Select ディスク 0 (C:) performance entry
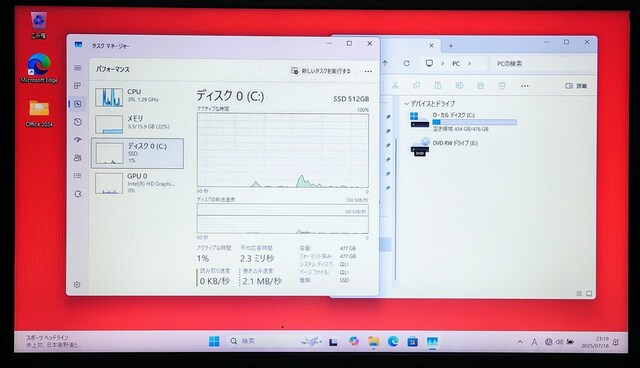The width and height of the screenshot is (640, 368). [138, 153]
